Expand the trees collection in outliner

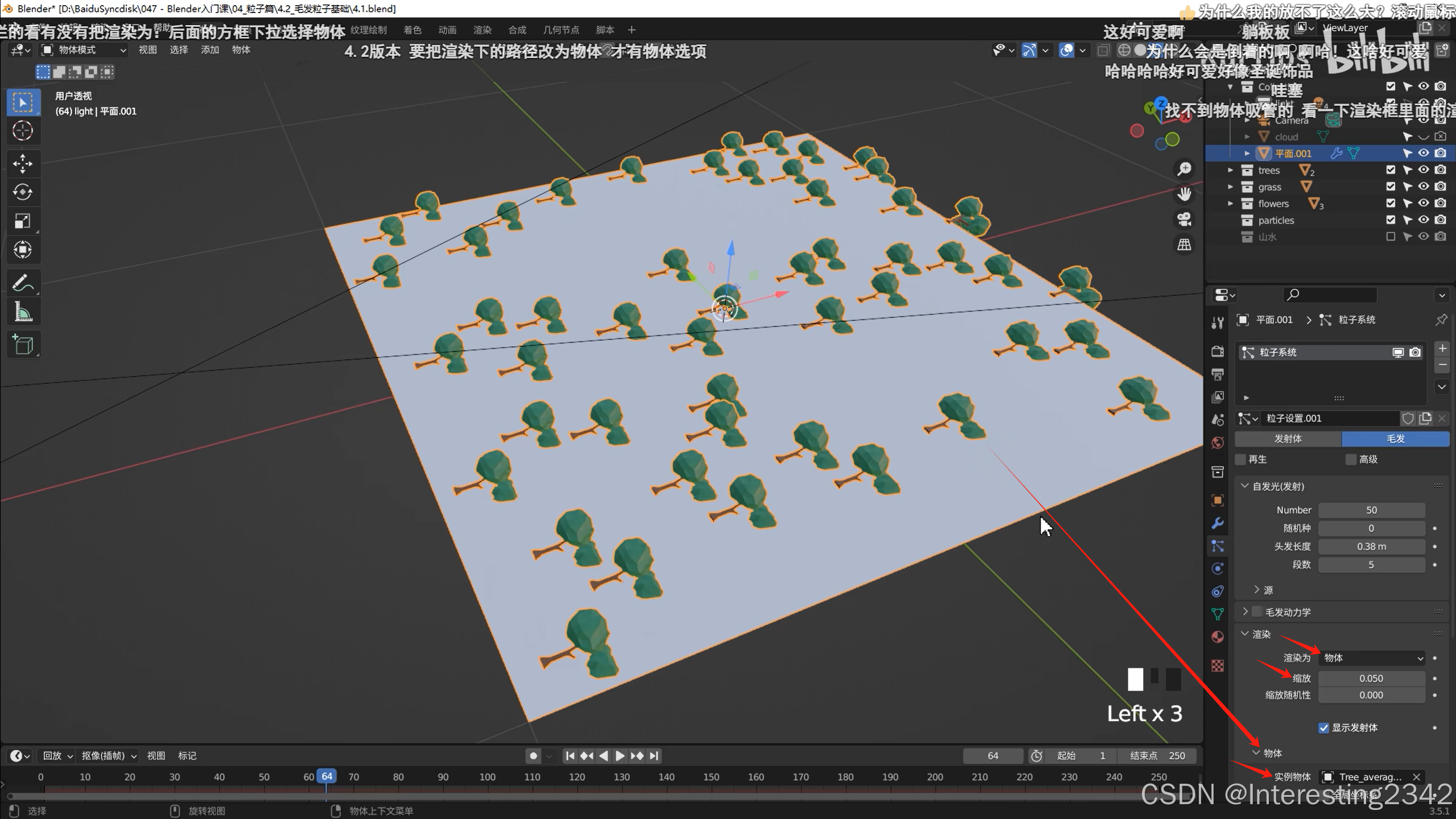click(1230, 170)
